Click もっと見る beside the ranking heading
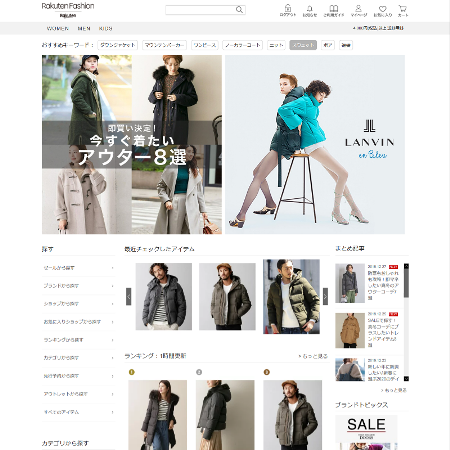Viewport: 450px width, 450px height. 313,356
